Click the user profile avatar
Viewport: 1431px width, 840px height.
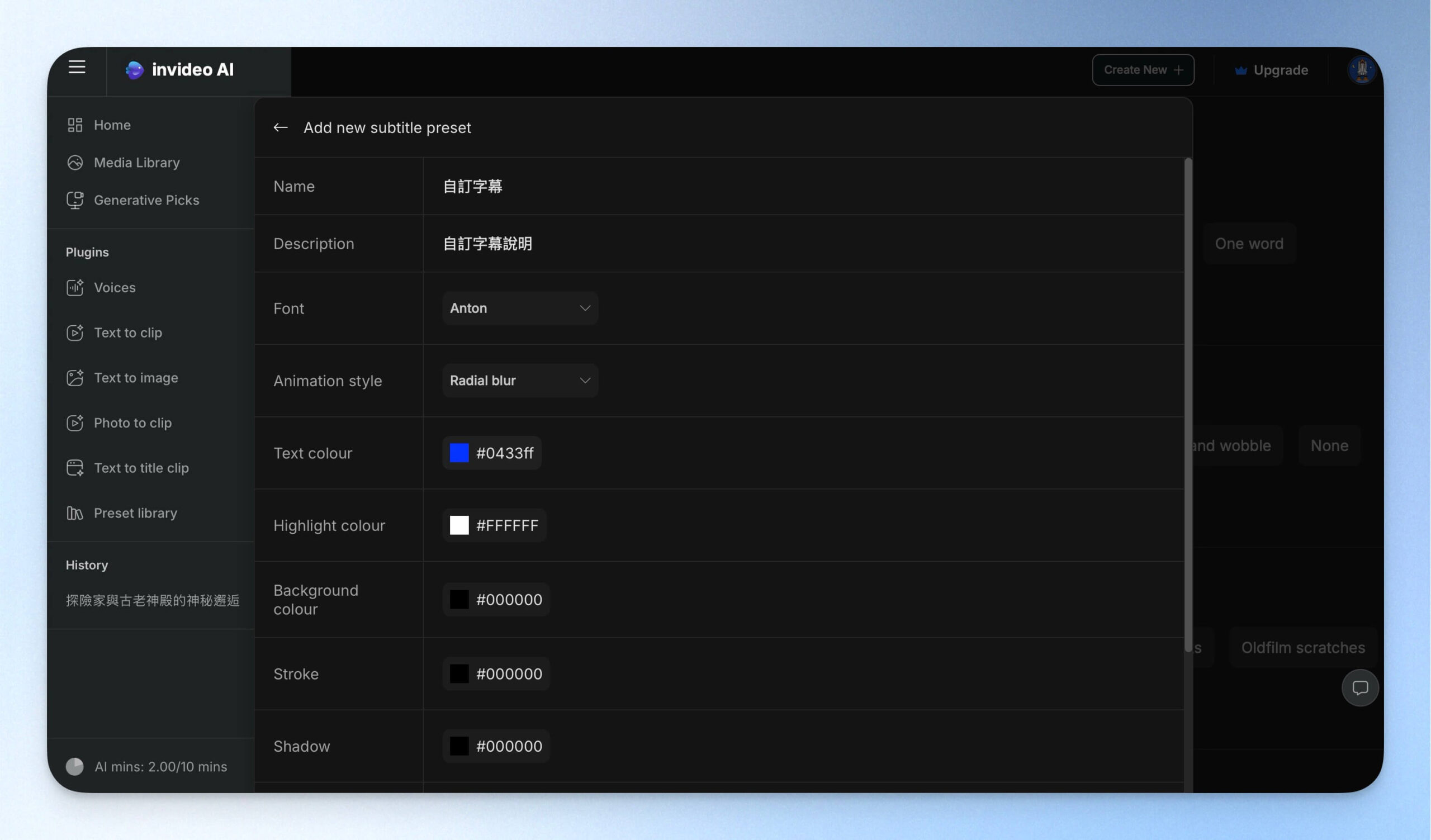point(1361,70)
